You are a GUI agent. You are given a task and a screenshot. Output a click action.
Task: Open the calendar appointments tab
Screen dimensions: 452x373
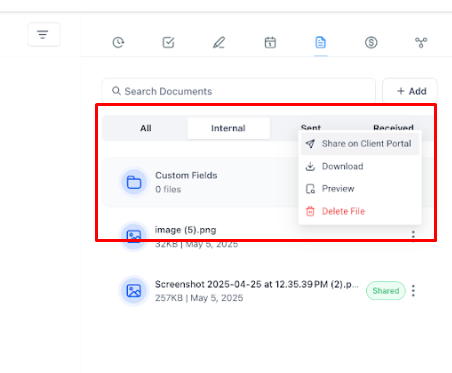(x=270, y=42)
